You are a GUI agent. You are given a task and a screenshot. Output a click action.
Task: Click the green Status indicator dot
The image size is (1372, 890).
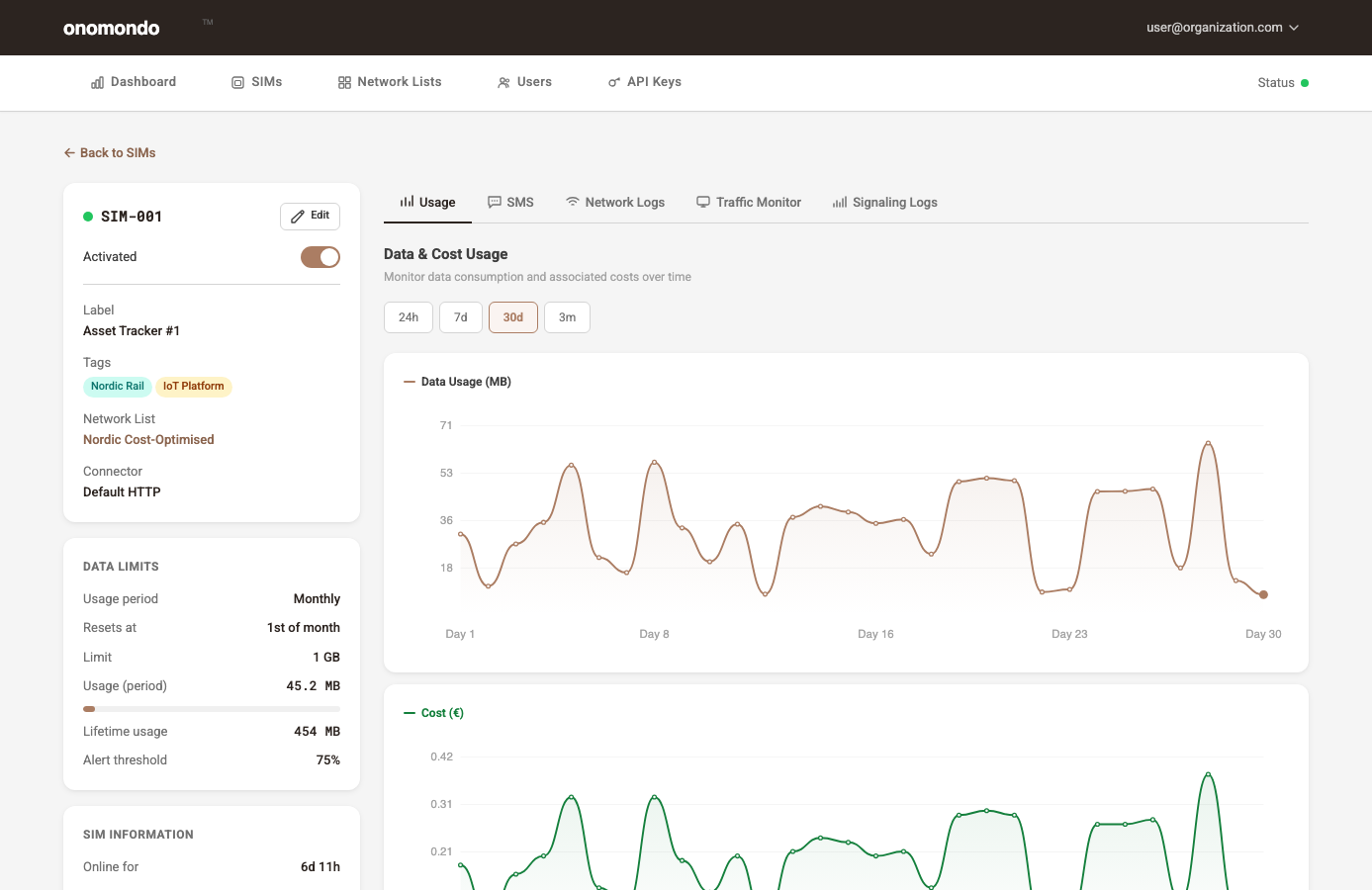coord(1305,83)
